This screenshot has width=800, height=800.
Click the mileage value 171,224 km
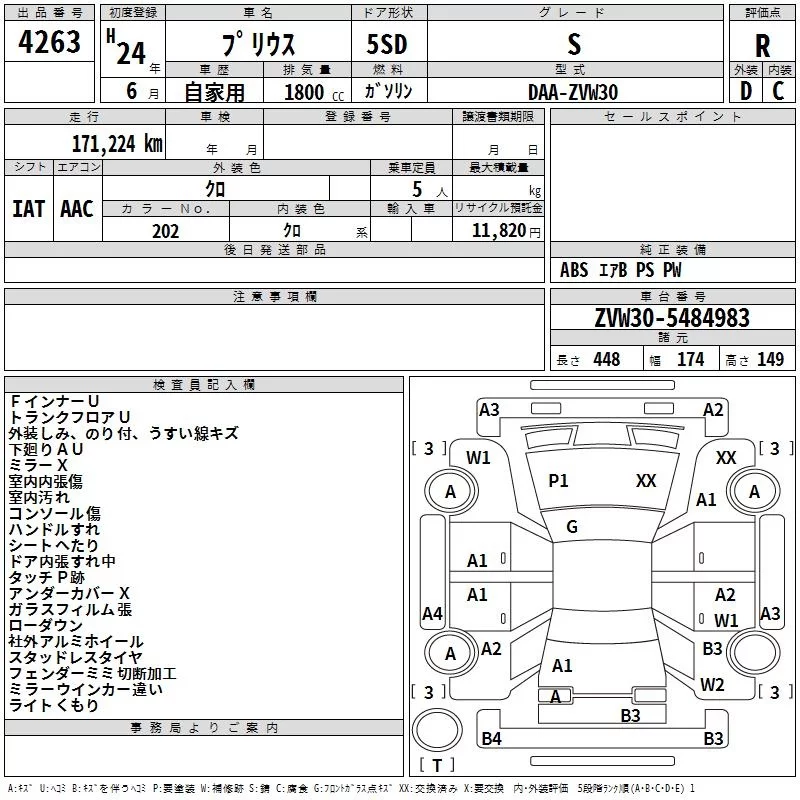tap(117, 144)
